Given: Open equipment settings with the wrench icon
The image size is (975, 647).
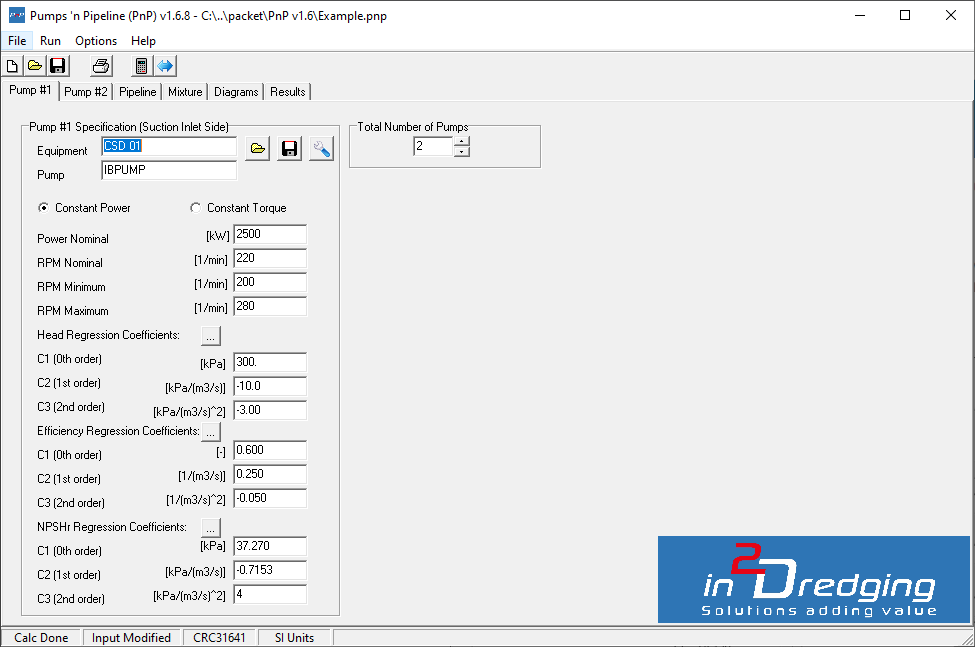Looking at the screenshot, I should pos(321,149).
